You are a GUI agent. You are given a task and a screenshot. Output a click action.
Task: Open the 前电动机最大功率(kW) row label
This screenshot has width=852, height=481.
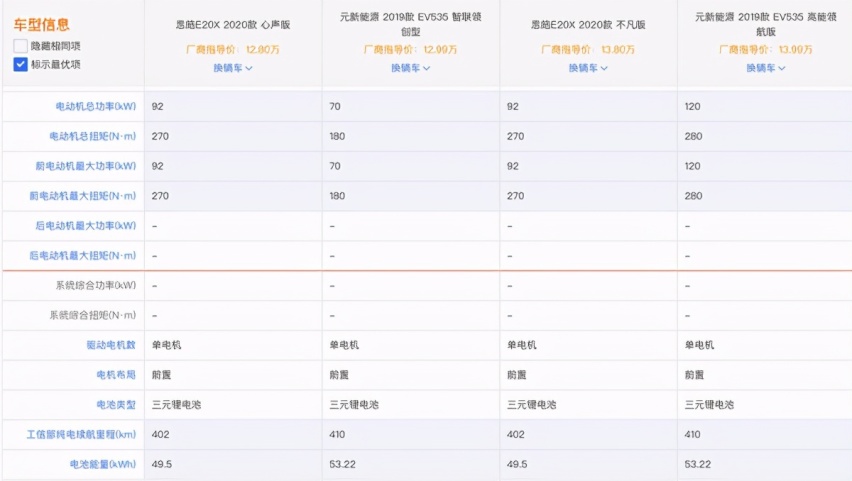tap(86, 166)
